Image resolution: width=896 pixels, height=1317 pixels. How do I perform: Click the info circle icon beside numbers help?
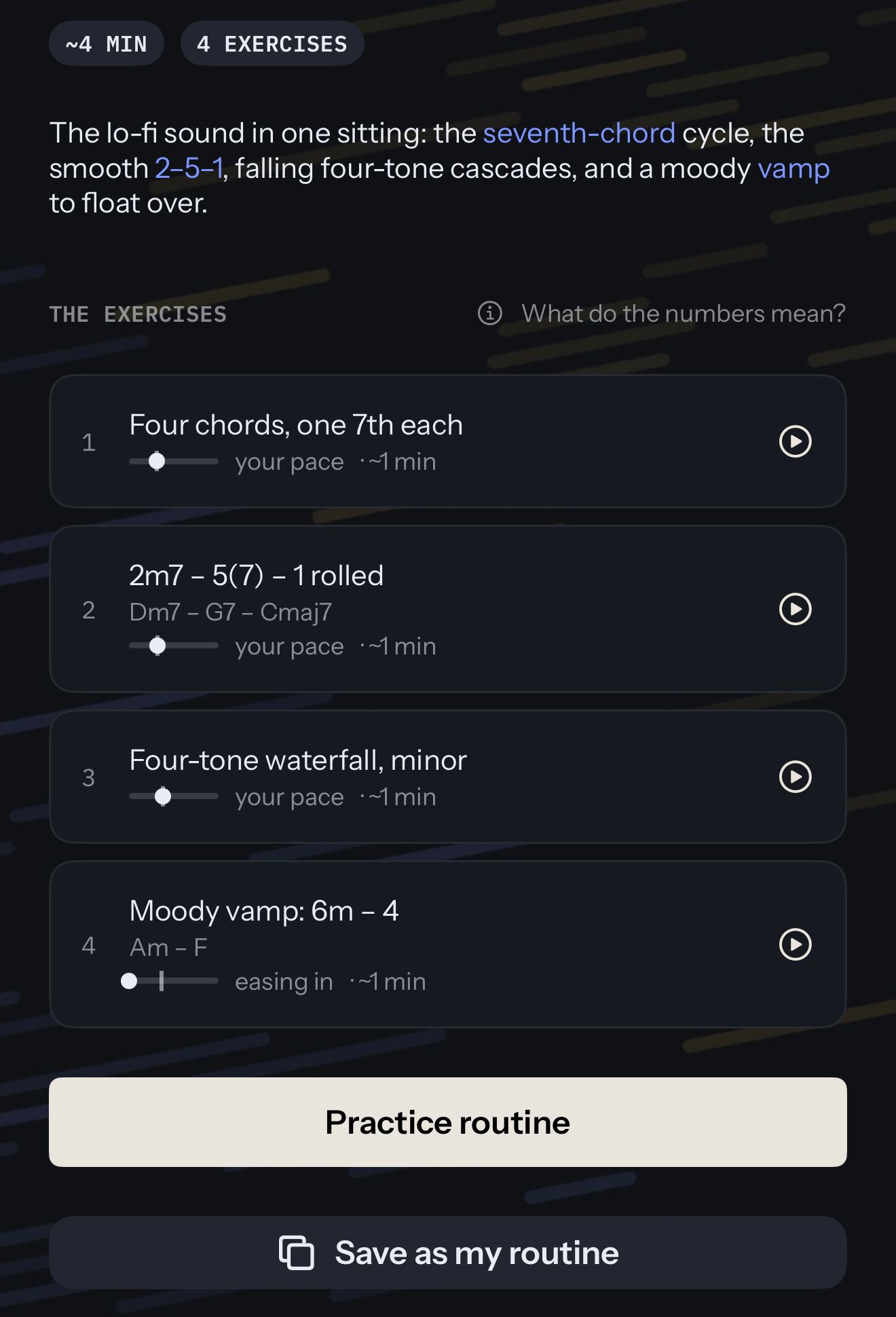489,313
